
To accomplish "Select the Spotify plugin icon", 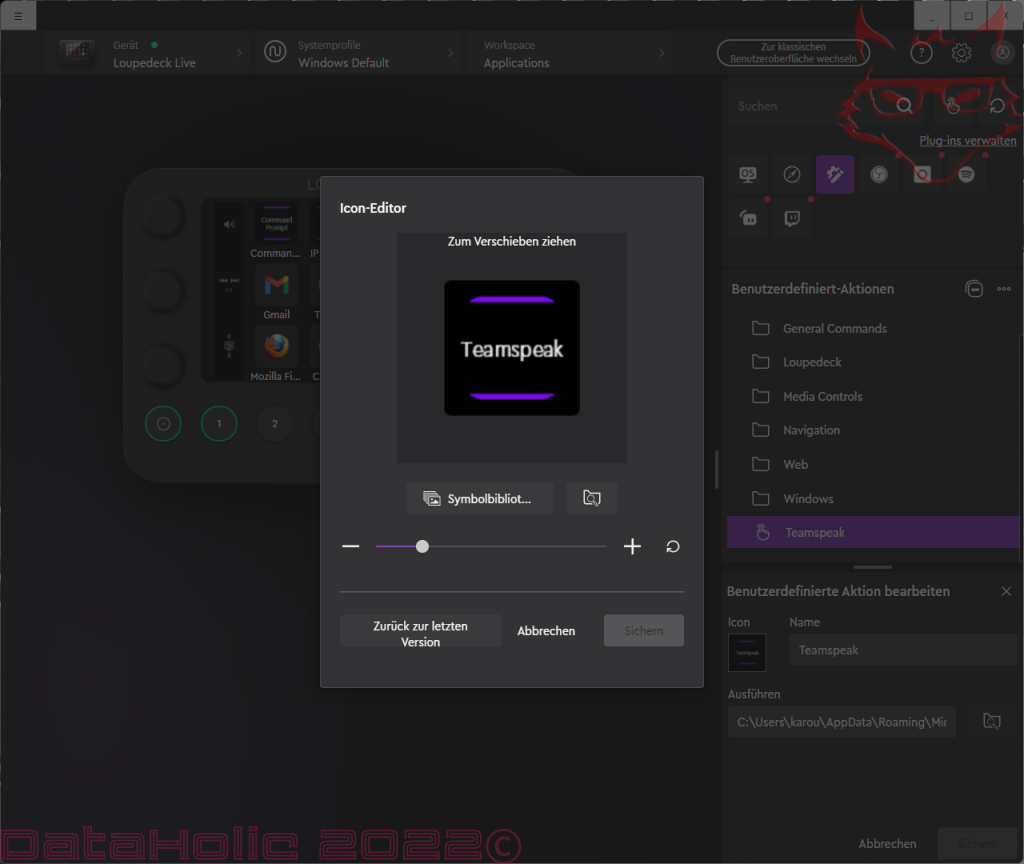I will pyautogui.click(x=966, y=174).
